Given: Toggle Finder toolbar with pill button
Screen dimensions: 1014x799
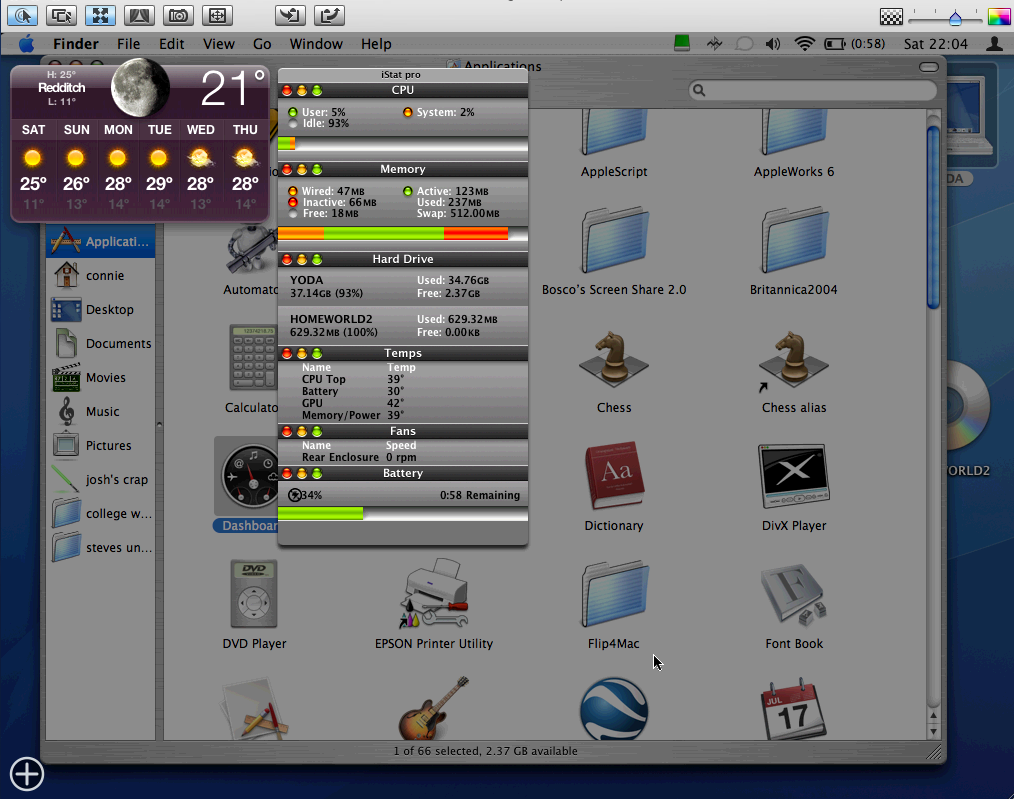Looking at the screenshot, I should [929, 67].
